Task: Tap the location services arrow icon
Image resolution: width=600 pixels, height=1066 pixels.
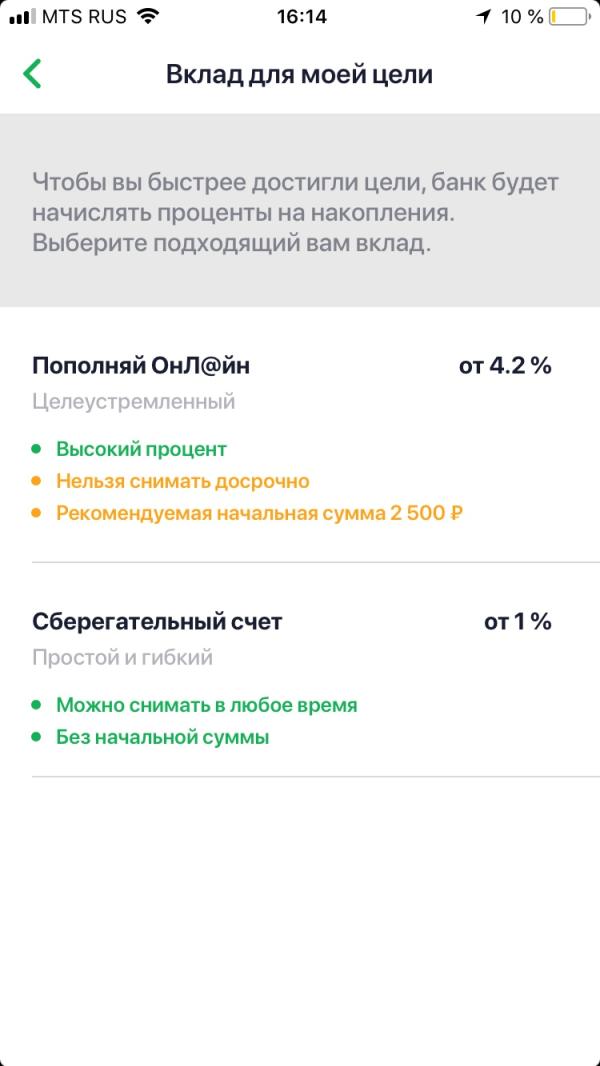Action: click(x=483, y=16)
